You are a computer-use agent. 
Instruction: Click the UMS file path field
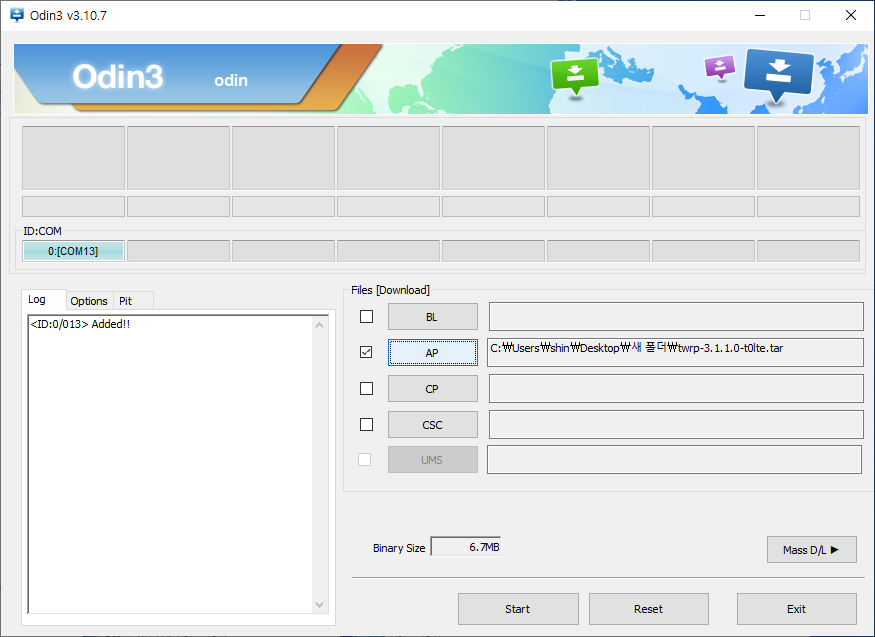(x=674, y=460)
